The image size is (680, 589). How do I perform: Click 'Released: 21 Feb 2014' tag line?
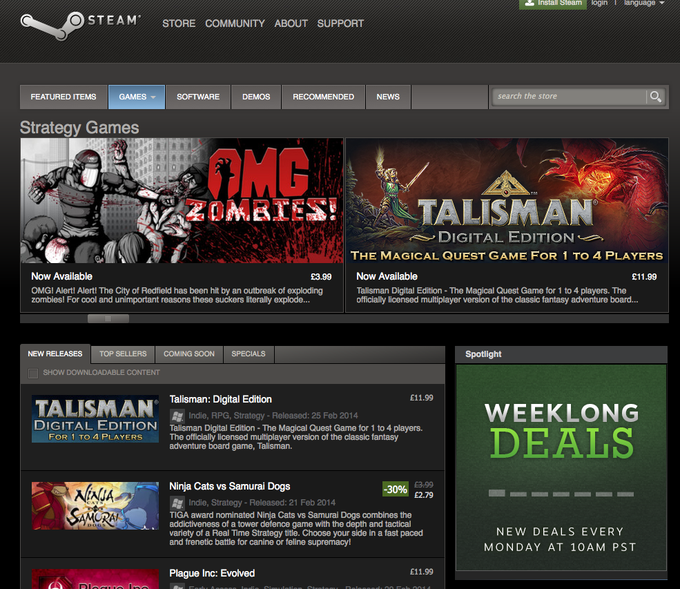tap(292, 502)
